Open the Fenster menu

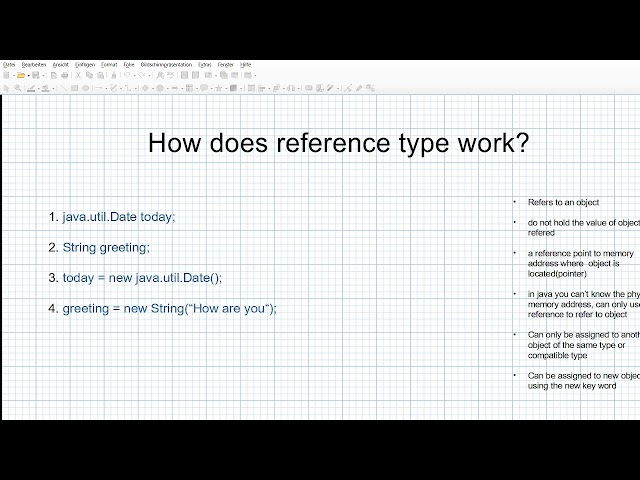[x=225, y=64]
